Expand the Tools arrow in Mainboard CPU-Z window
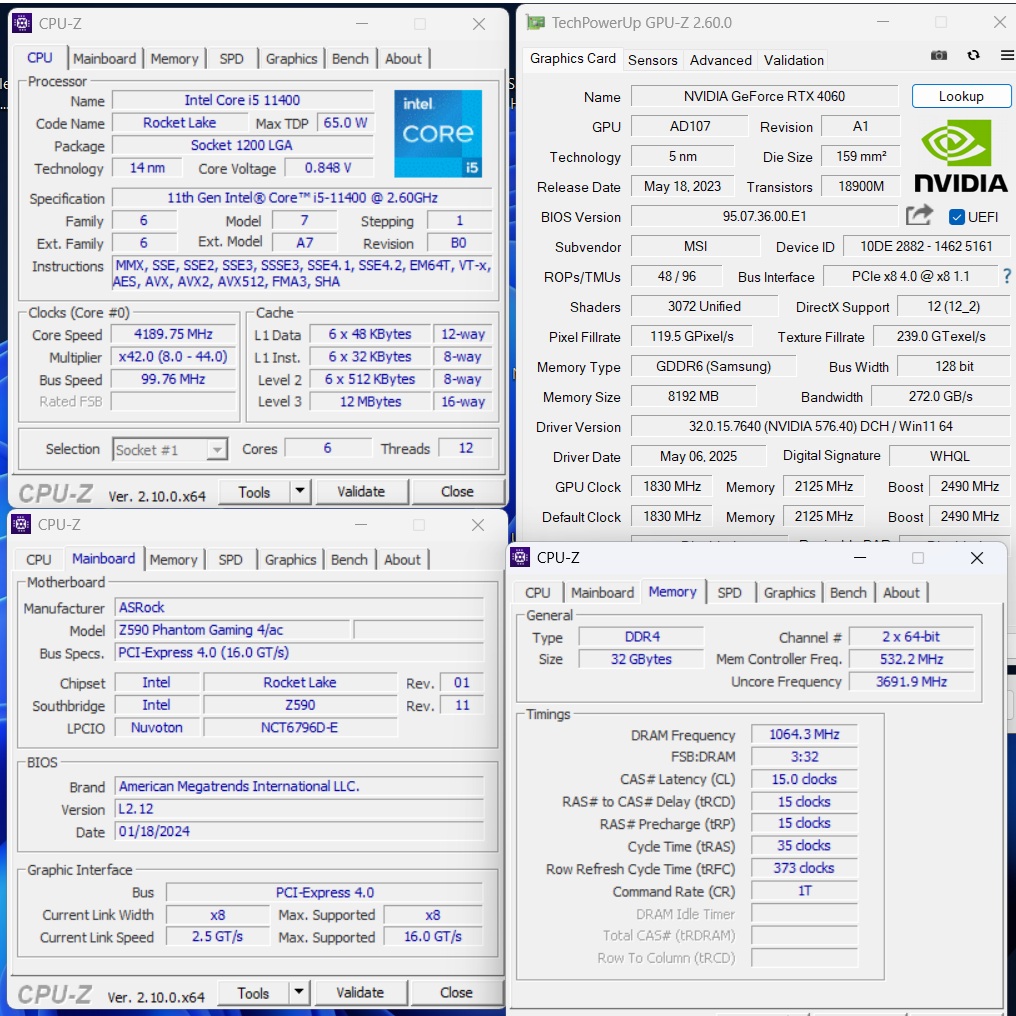1016x1016 pixels. click(x=298, y=992)
